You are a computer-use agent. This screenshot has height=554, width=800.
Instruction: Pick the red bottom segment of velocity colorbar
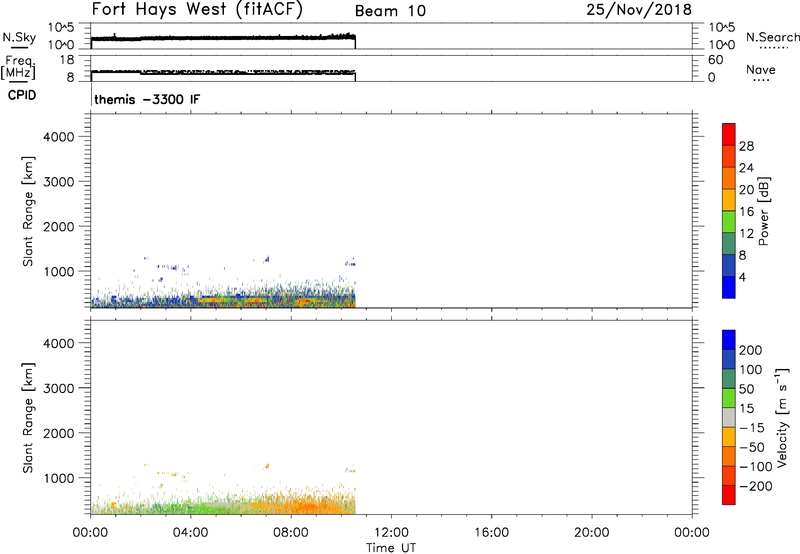pos(729,495)
